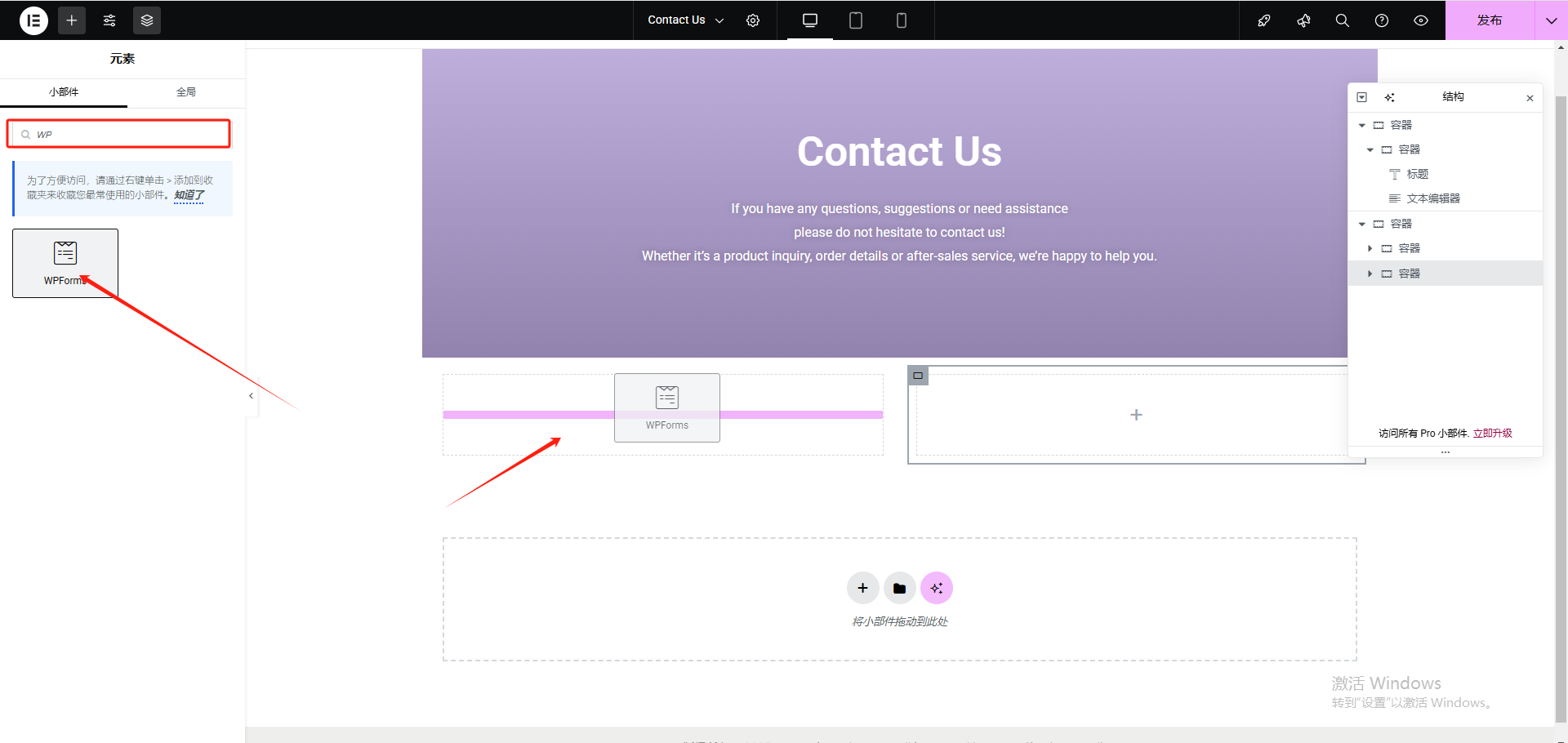Viewport: 1568px width, 743px height.
Task: Select the 小部件 tab
Action: pyautogui.click(x=64, y=92)
